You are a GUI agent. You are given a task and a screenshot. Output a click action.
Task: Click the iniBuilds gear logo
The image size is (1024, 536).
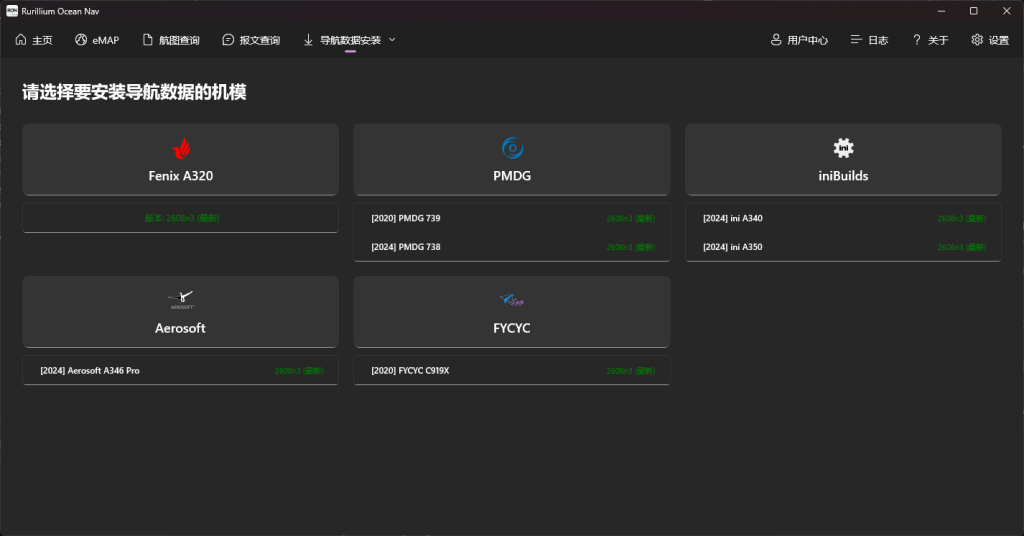pos(843,148)
